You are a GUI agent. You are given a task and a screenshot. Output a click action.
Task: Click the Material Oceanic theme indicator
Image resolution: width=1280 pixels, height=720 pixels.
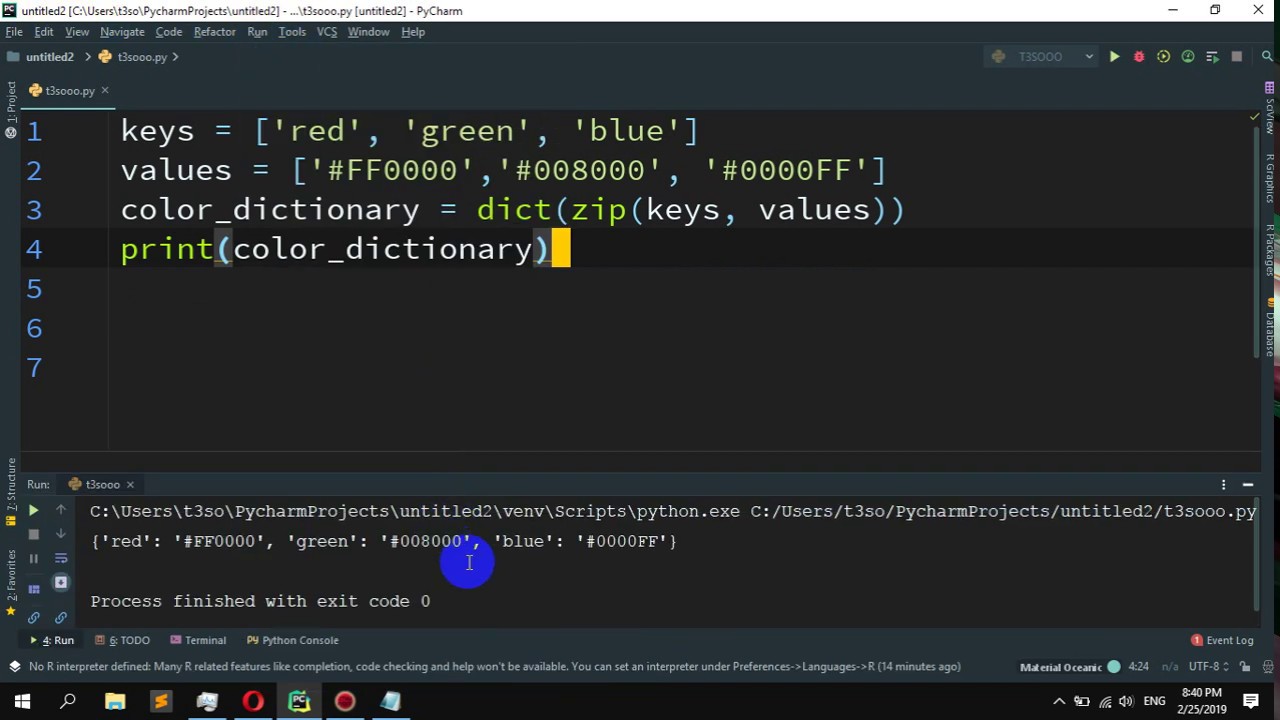coord(1070,667)
